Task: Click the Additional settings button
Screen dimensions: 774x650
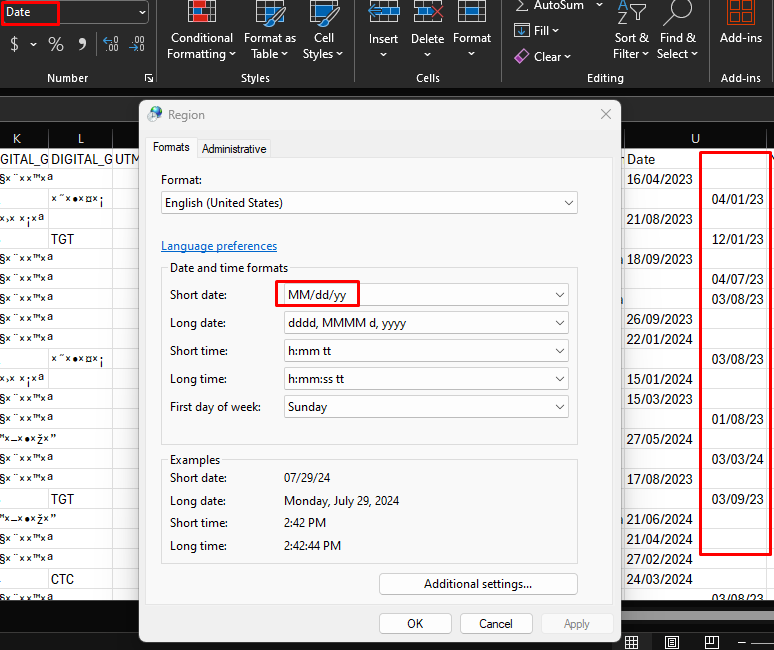Action: click(x=478, y=584)
